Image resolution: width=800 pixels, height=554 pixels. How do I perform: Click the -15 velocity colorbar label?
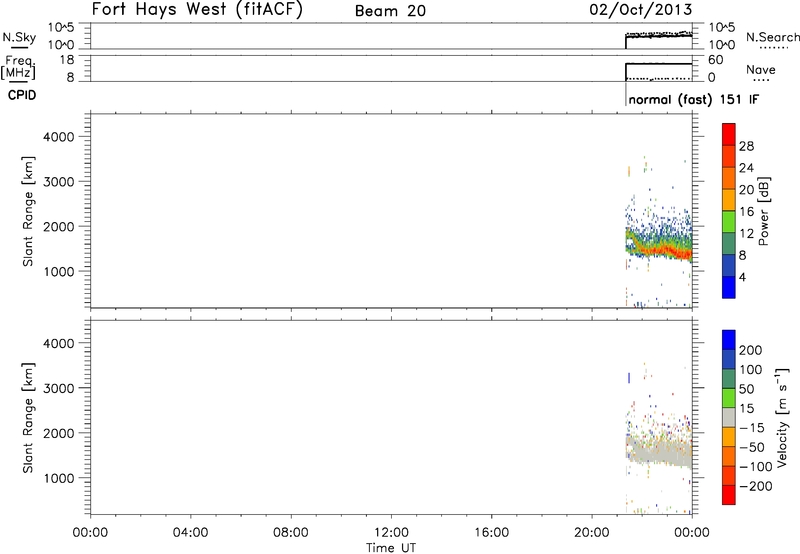point(752,428)
